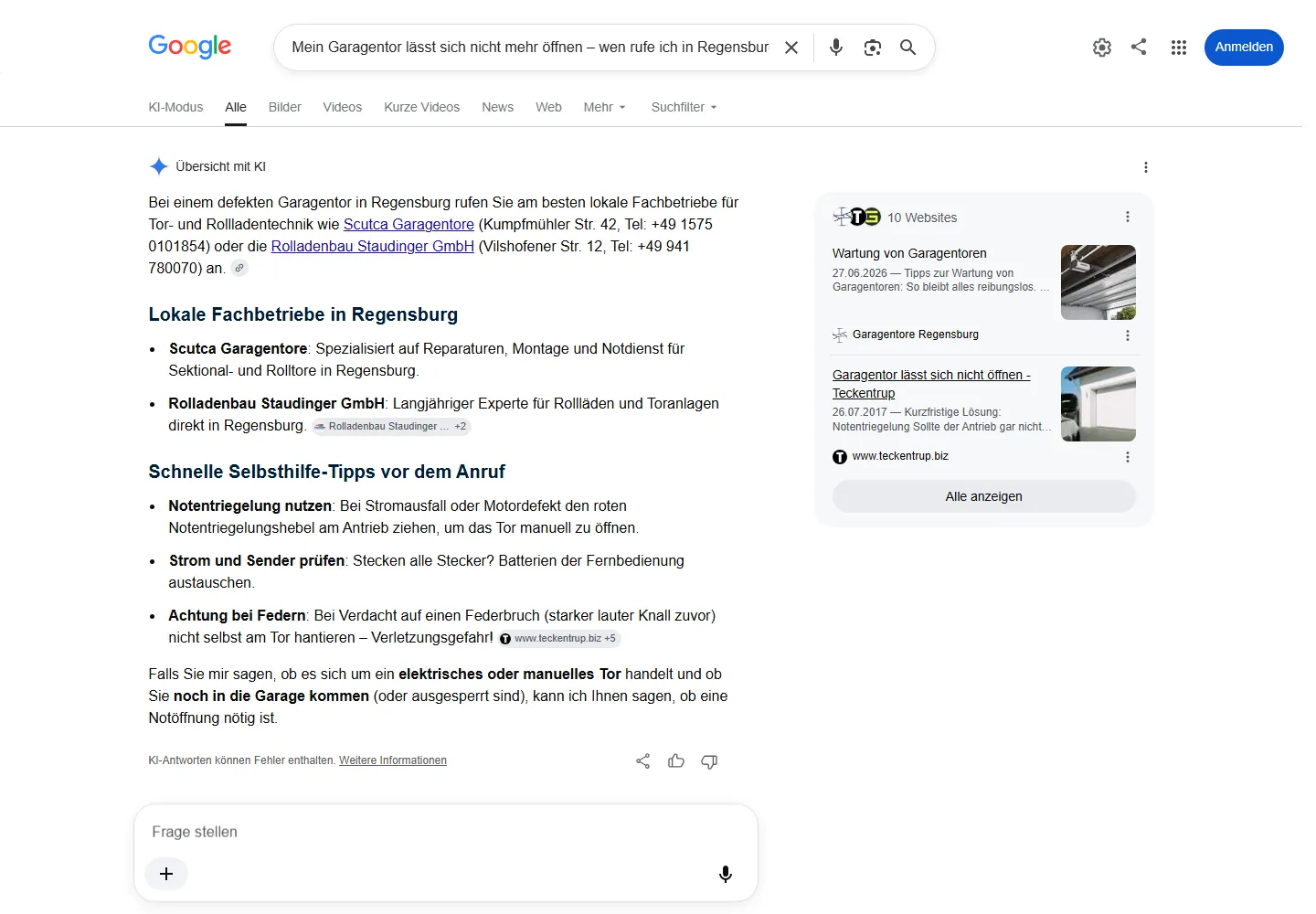Click the www.teckentrup.biz +5 source chip
Screen dimensions: 1316x914
(x=559, y=638)
